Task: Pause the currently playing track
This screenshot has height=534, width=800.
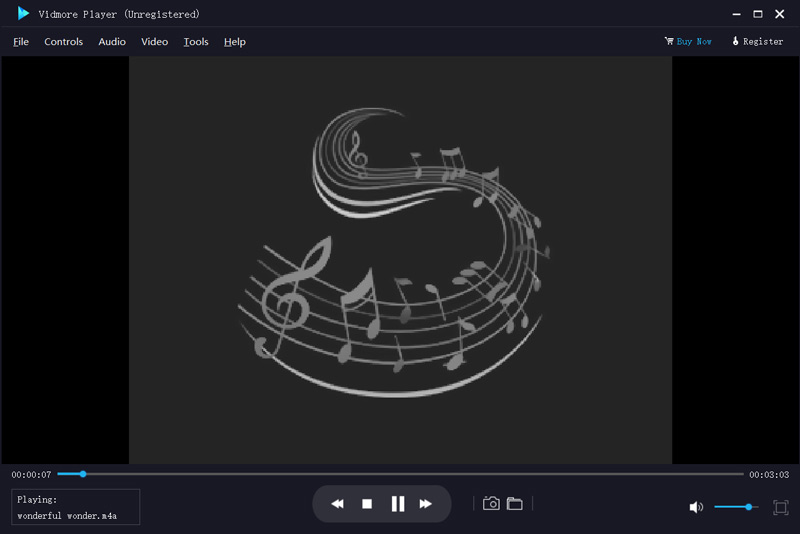Action: [x=397, y=504]
